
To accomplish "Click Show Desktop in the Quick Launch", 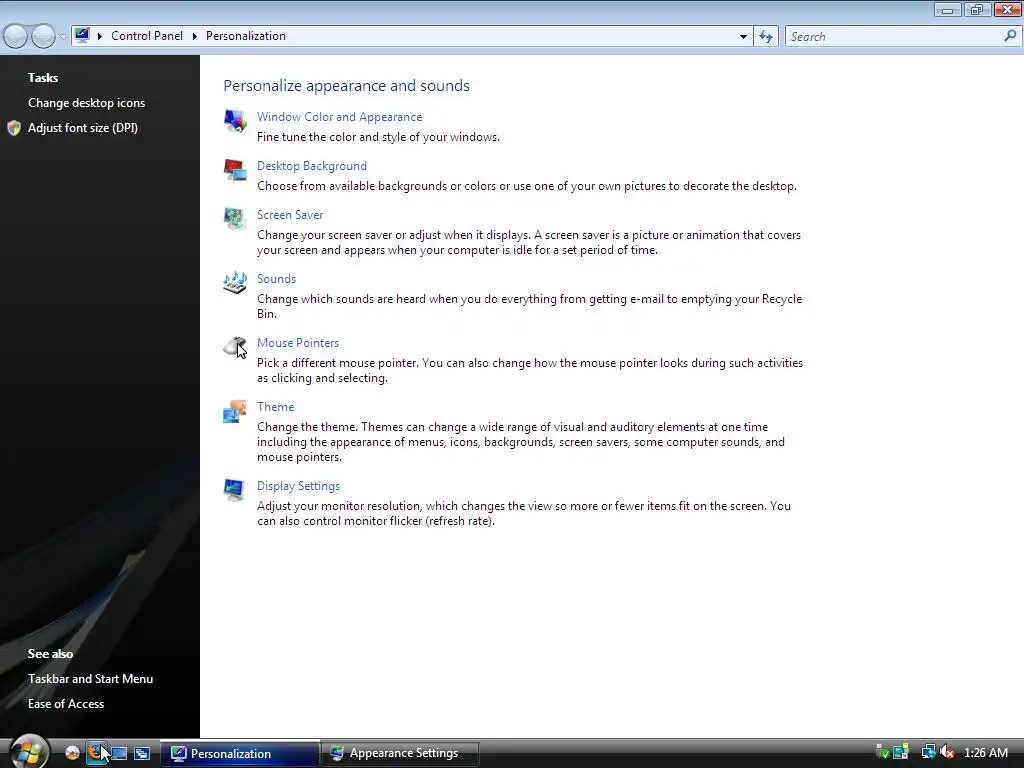I will (119, 753).
